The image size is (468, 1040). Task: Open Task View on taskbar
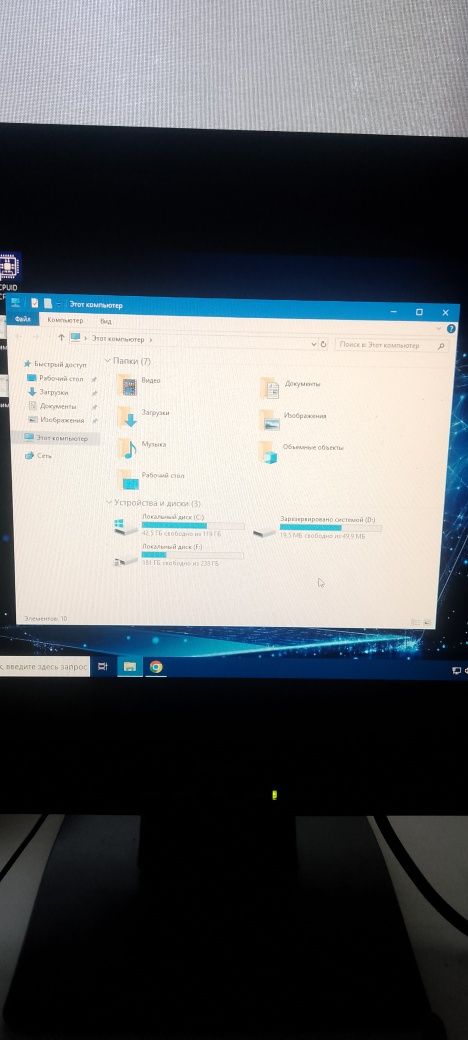(x=102, y=666)
